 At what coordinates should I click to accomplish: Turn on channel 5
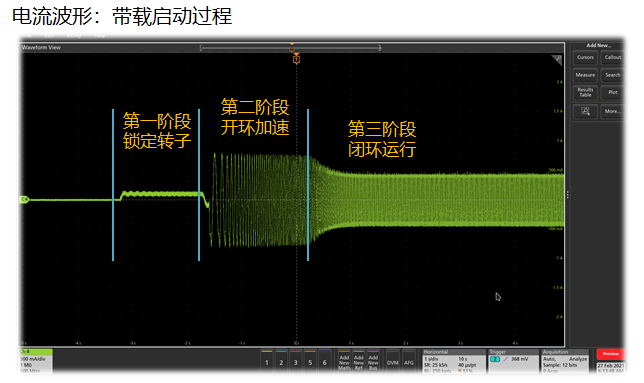[310, 361]
